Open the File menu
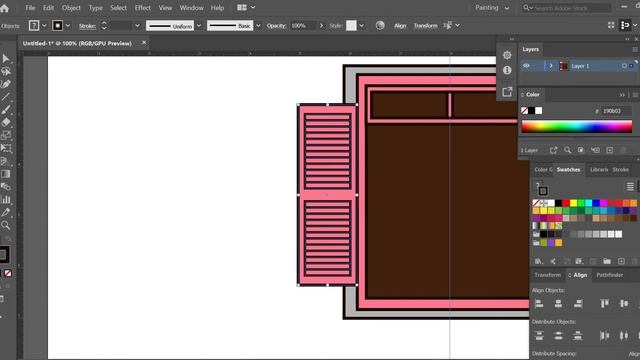640x360 pixels. (x=30, y=8)
